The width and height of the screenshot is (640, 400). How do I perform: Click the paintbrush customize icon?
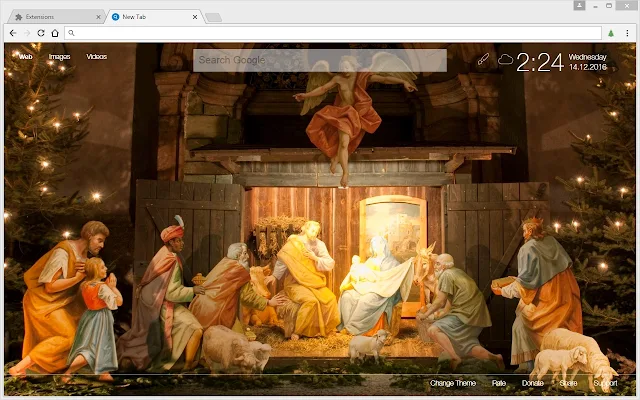point(483,60)
